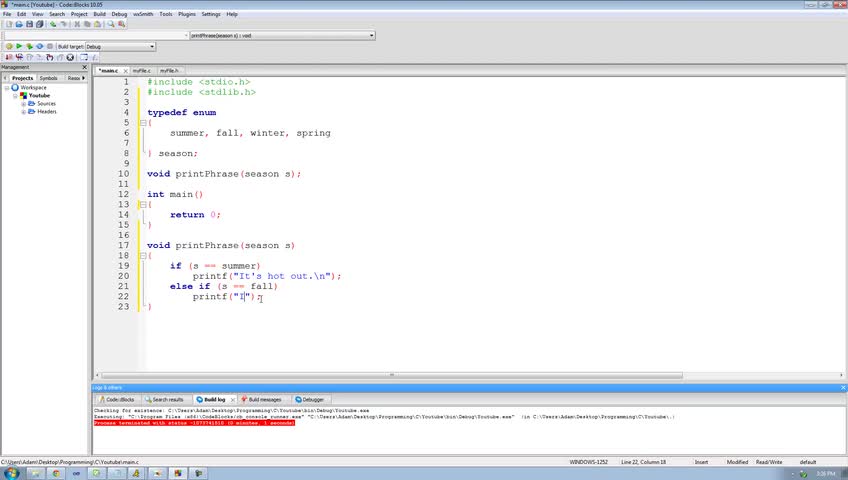Click the red Process terminated log line
The width and height of the screenshot is (848, 480).
coord(194,423)
